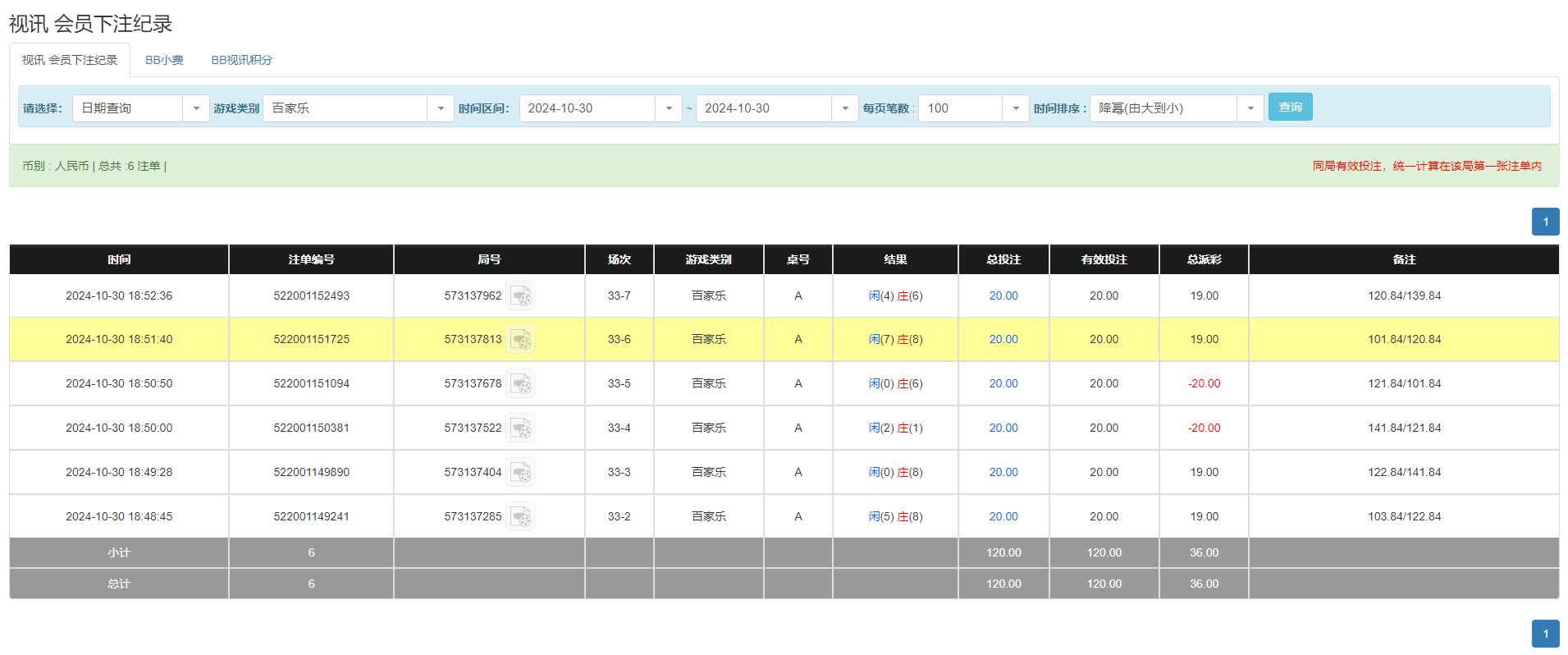Change 每页笔数 dropdown from 100
Viewport: 1568px width, 655px height.
pyautogui.click(x=1015, y=108)
